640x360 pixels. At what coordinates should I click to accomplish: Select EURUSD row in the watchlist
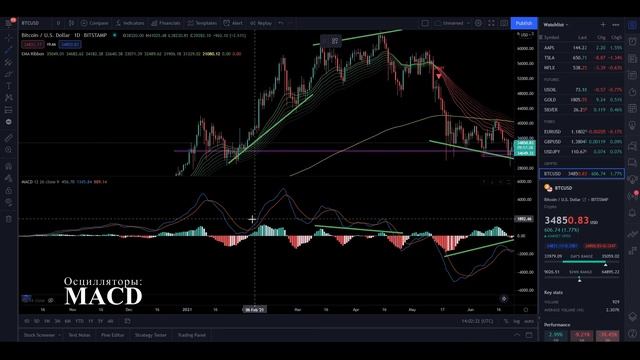[582, 131]
